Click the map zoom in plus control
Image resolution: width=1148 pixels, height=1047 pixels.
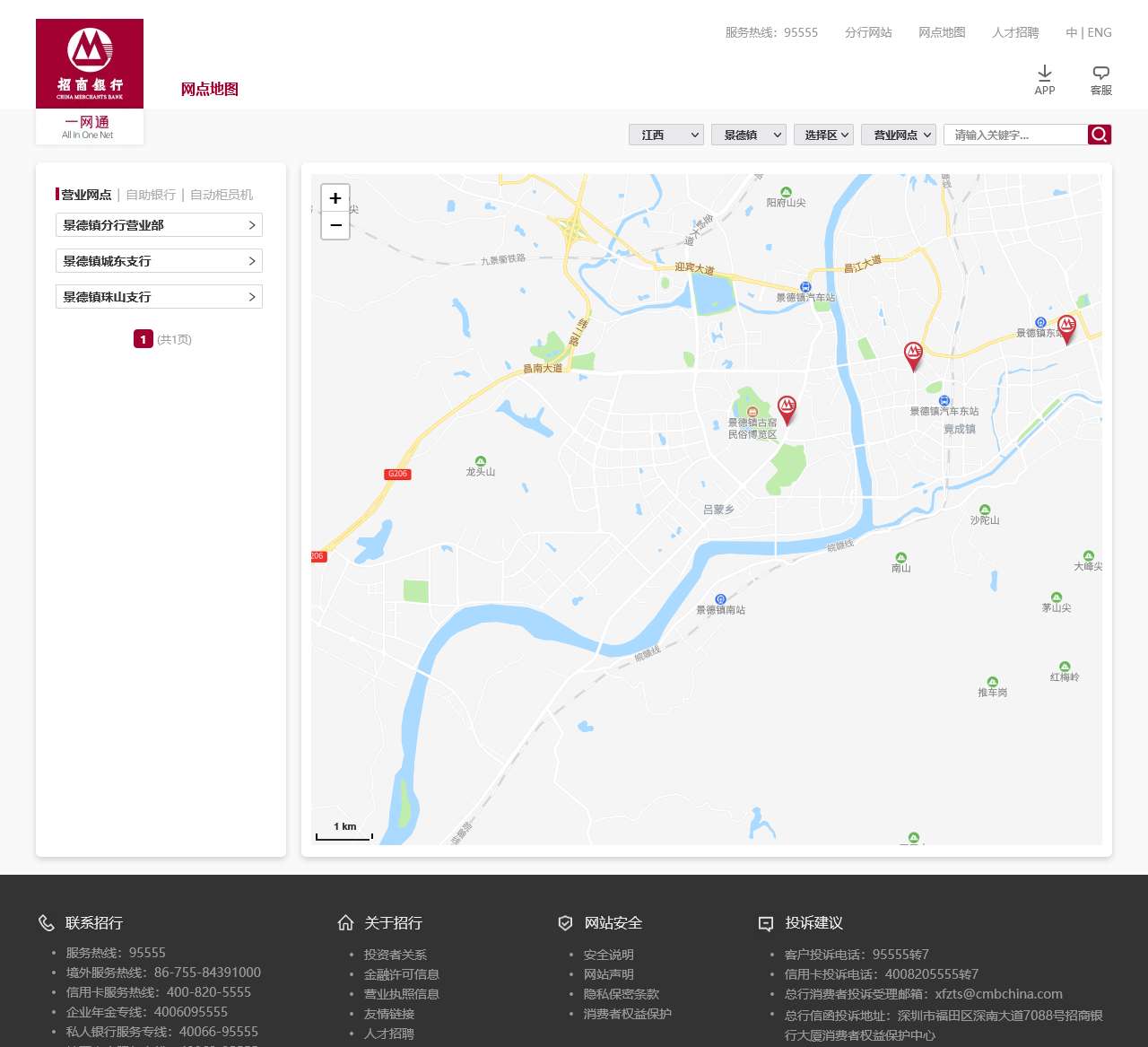point(335,197)
